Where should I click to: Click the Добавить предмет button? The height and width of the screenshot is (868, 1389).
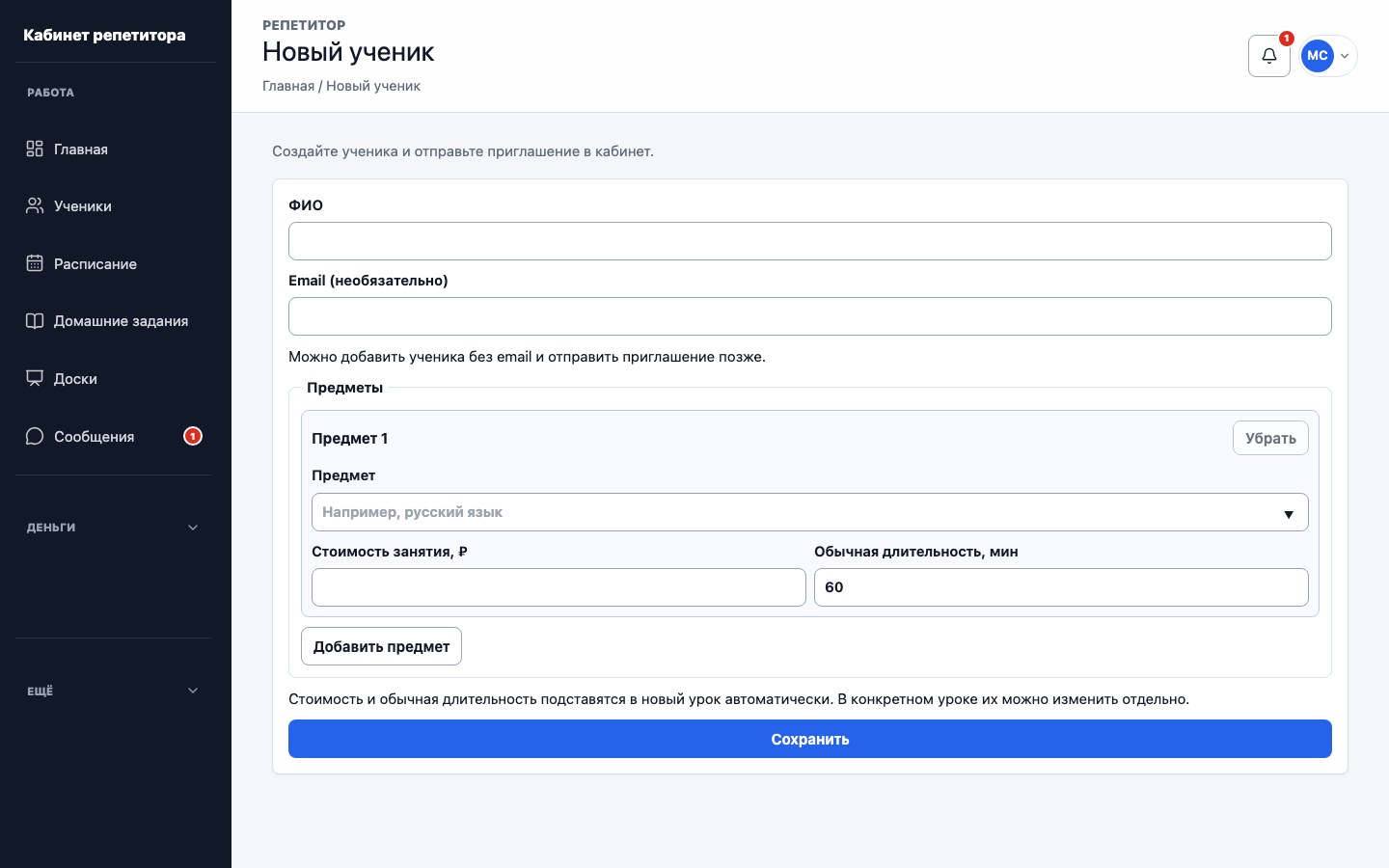(x=381, y=646)
